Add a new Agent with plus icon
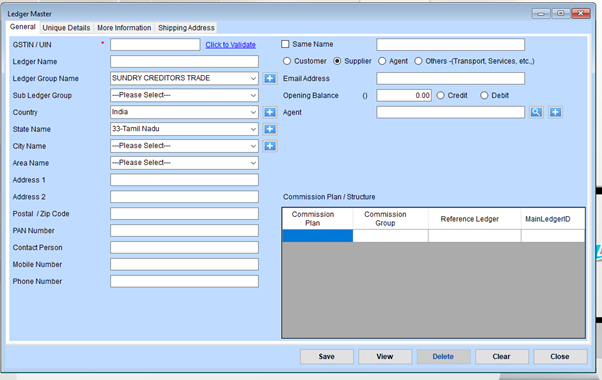This screenshot has width=602, height=380. tap(555, 112)
